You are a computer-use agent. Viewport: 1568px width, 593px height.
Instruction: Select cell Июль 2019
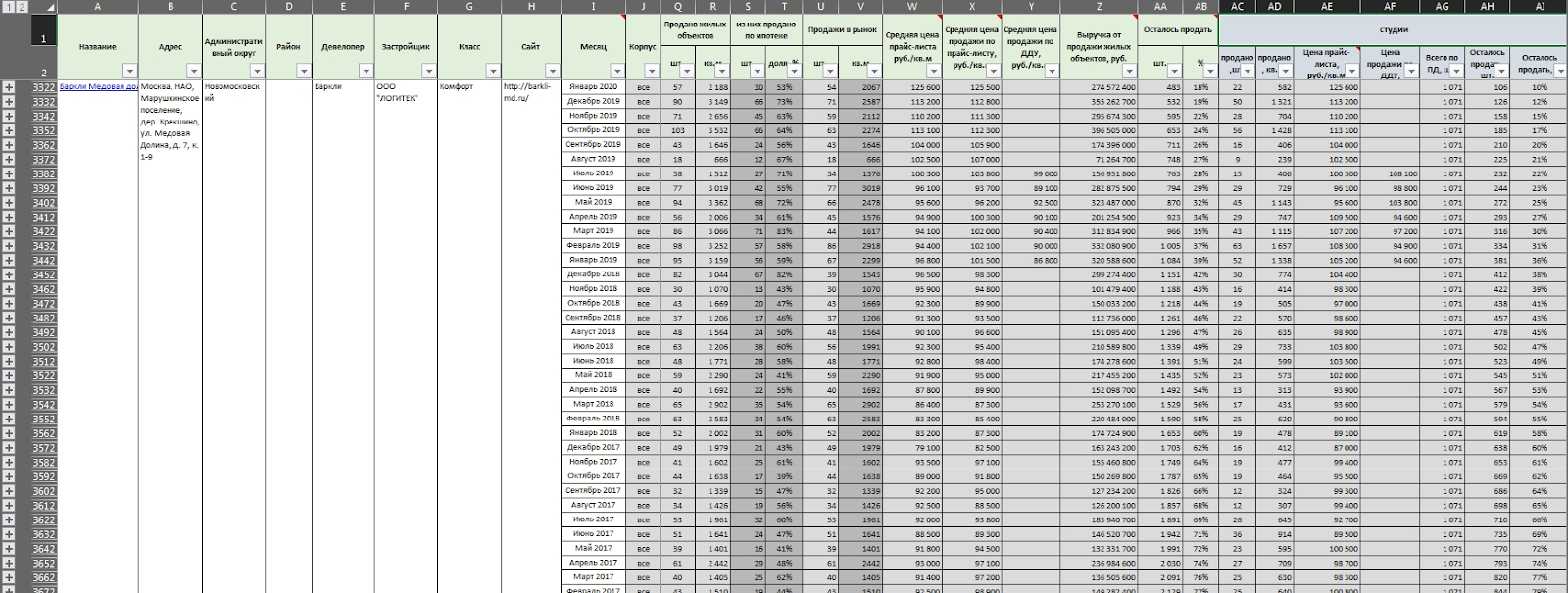[x=593, y=173]
